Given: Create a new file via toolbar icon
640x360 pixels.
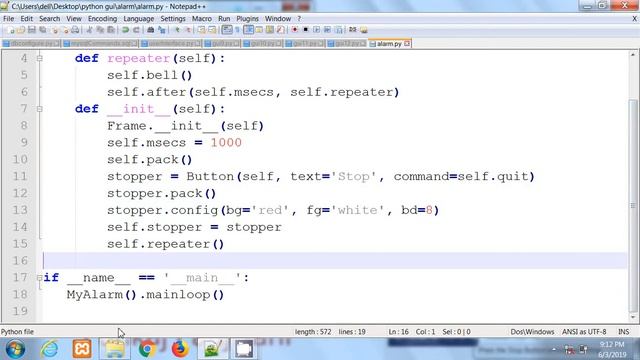Looking at the screenshot, I should pyautogui.click(x=11, y=30).
